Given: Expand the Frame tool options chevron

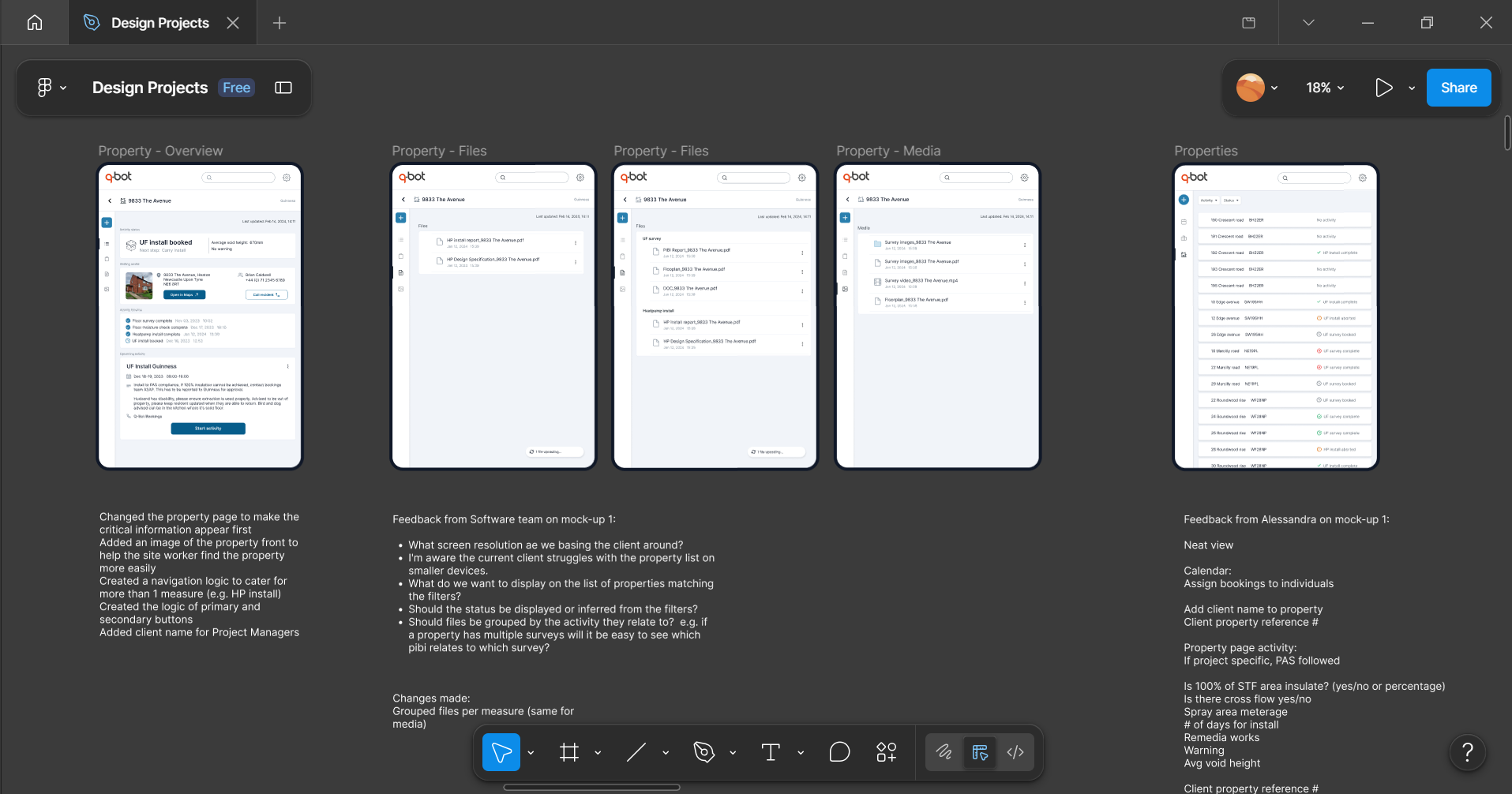Looking at the screenshot, I should coord(598,753).
